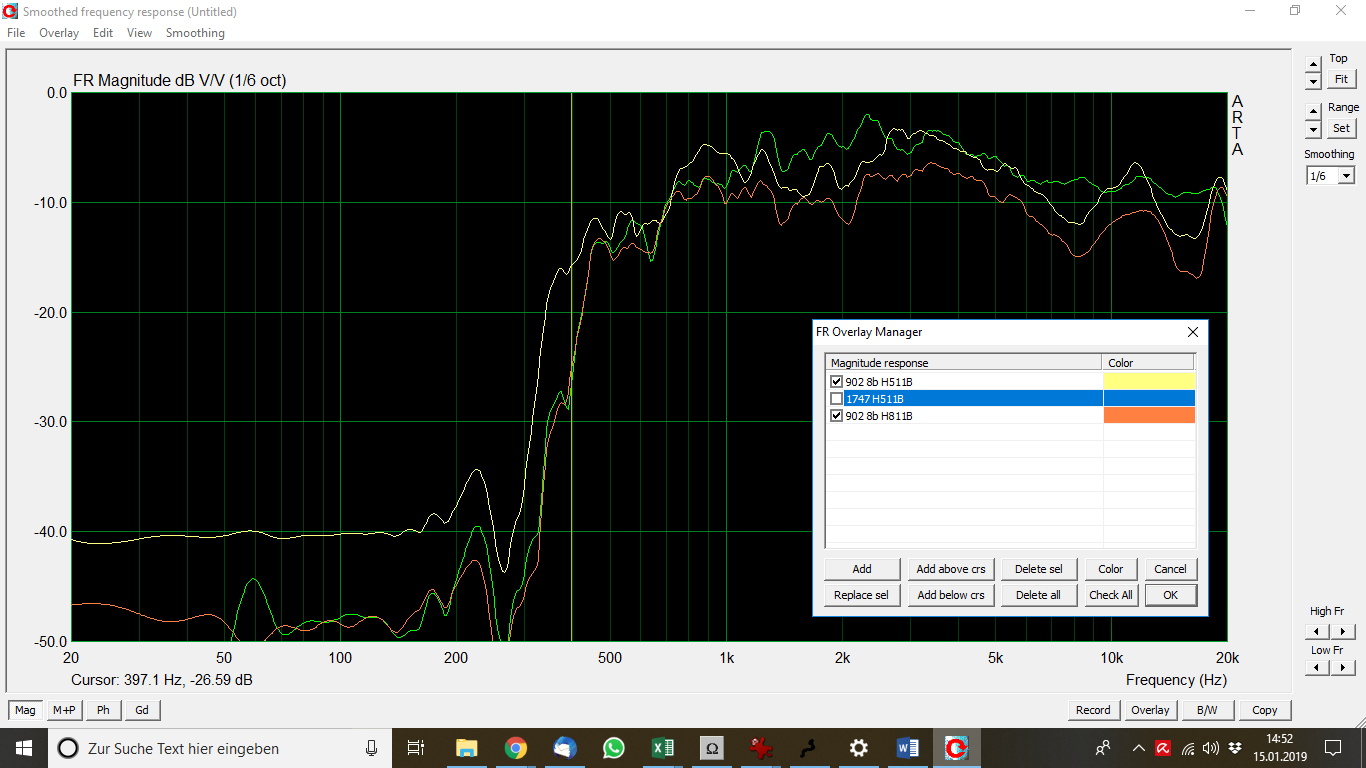Screen dimensions: 1366x768
Task: Open the View menu
Action: point(140,33)
